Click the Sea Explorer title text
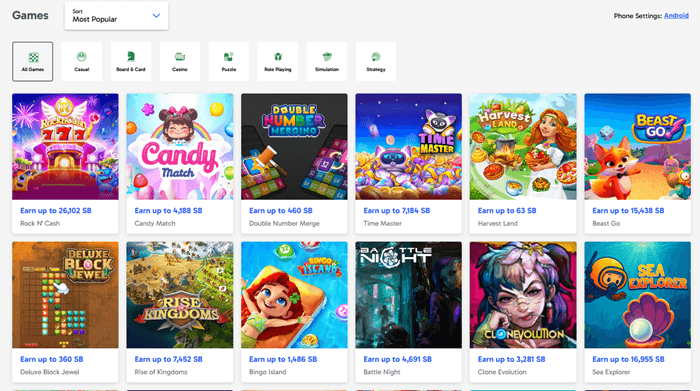The width and height of the screenshot is (700, 391). [611, 372]
